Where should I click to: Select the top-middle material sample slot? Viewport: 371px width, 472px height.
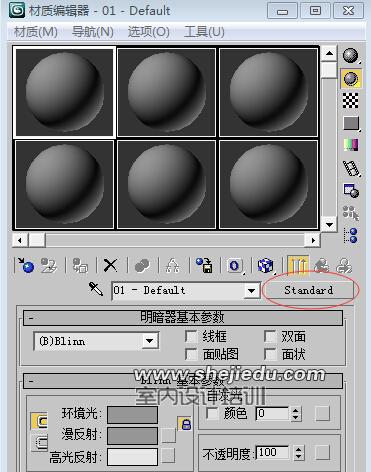pyautogui.click(x=166, y=92)
